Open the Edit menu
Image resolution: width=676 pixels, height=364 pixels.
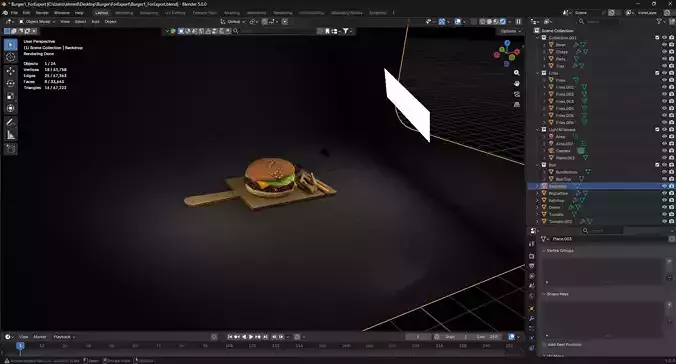pos(26,13)
